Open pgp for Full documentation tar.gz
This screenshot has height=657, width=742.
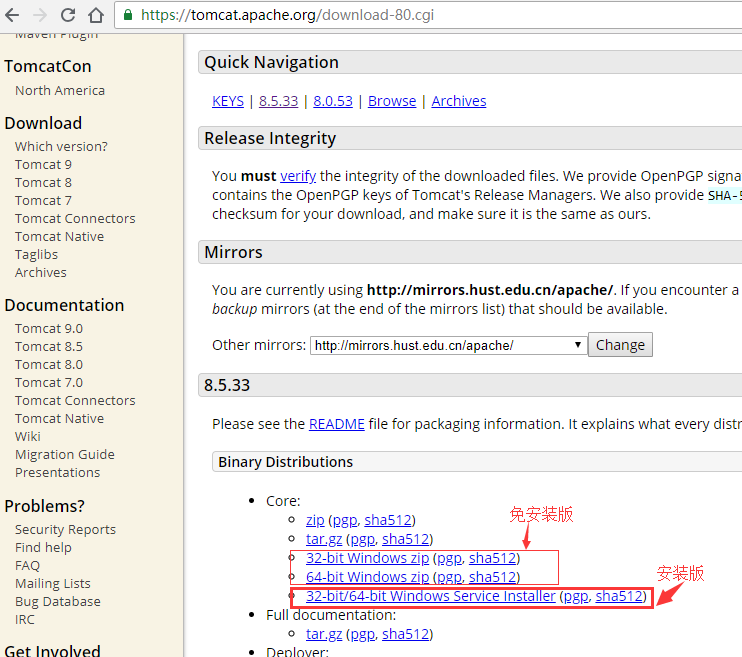pos(362,634)
